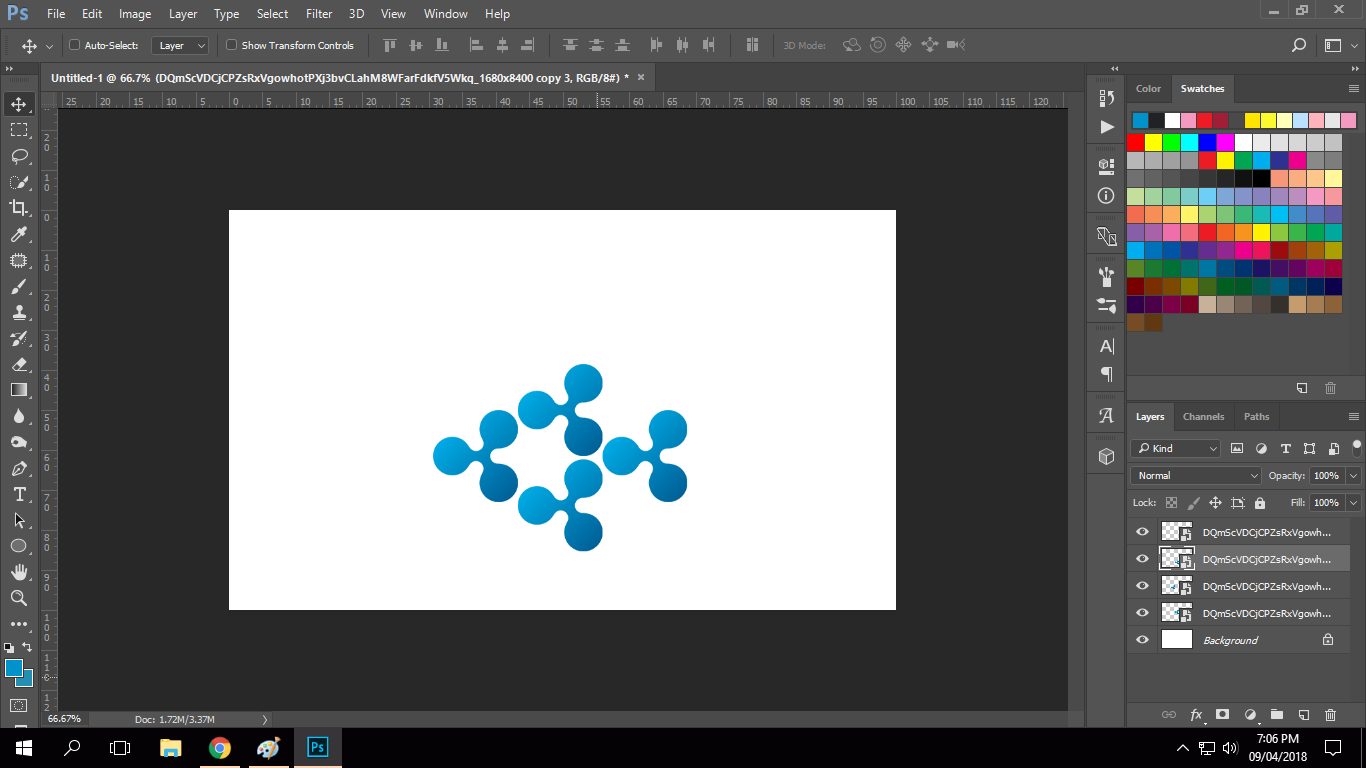Open the History panel icon
The image size is (1366, 768).
[1106, 98]
